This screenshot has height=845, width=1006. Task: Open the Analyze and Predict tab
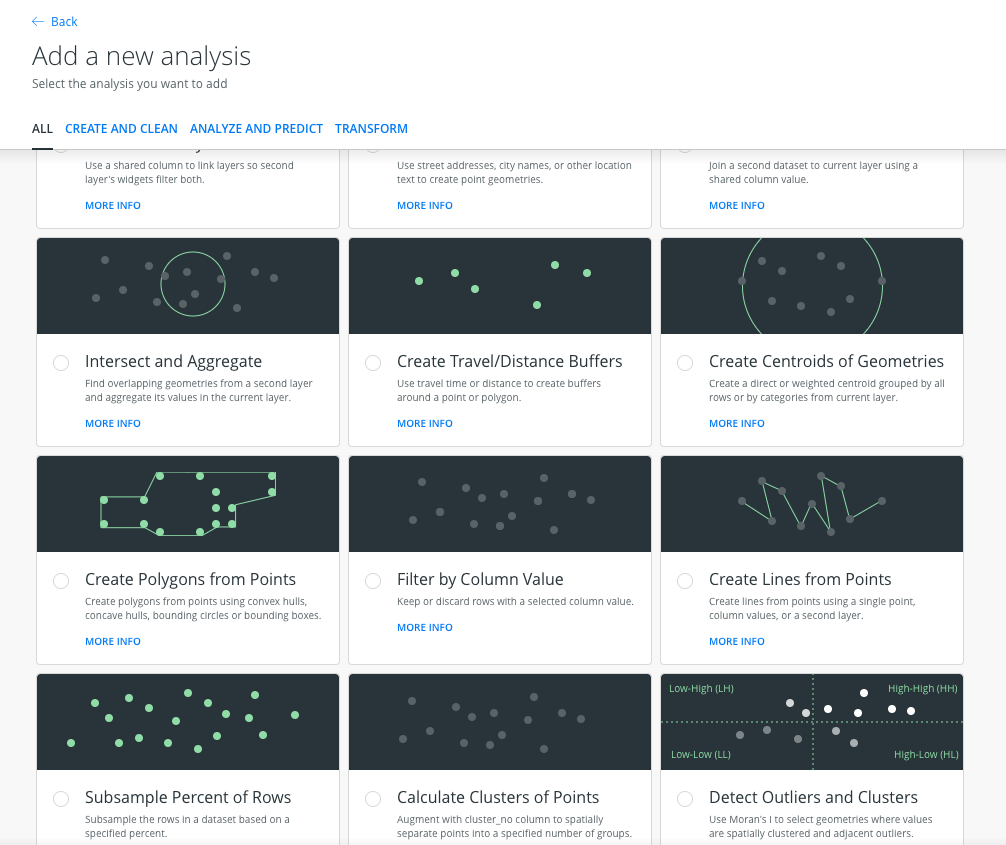point(256,129)
